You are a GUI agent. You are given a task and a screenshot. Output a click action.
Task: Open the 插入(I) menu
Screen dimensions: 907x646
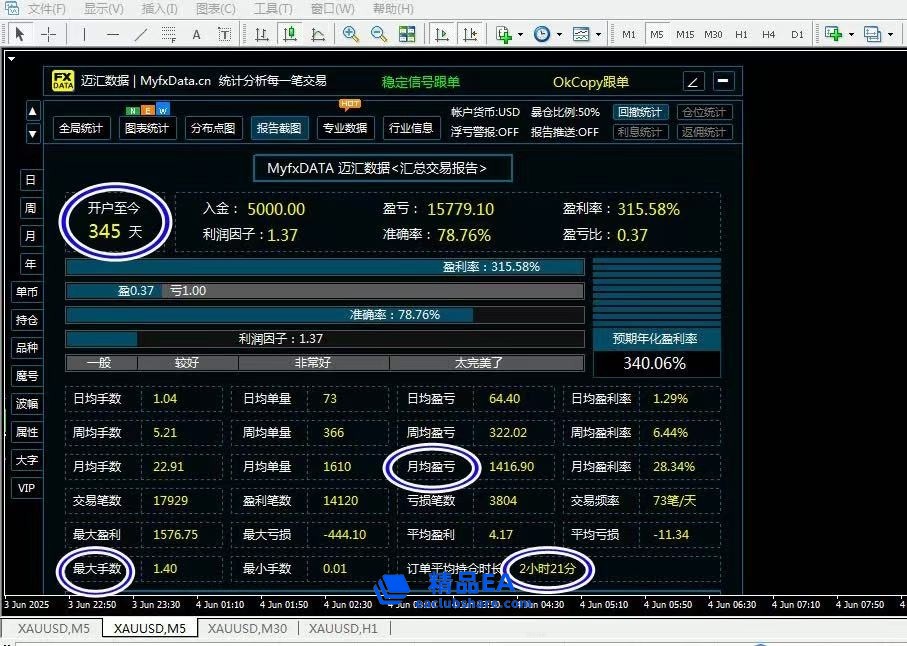(x=160, y=9)
